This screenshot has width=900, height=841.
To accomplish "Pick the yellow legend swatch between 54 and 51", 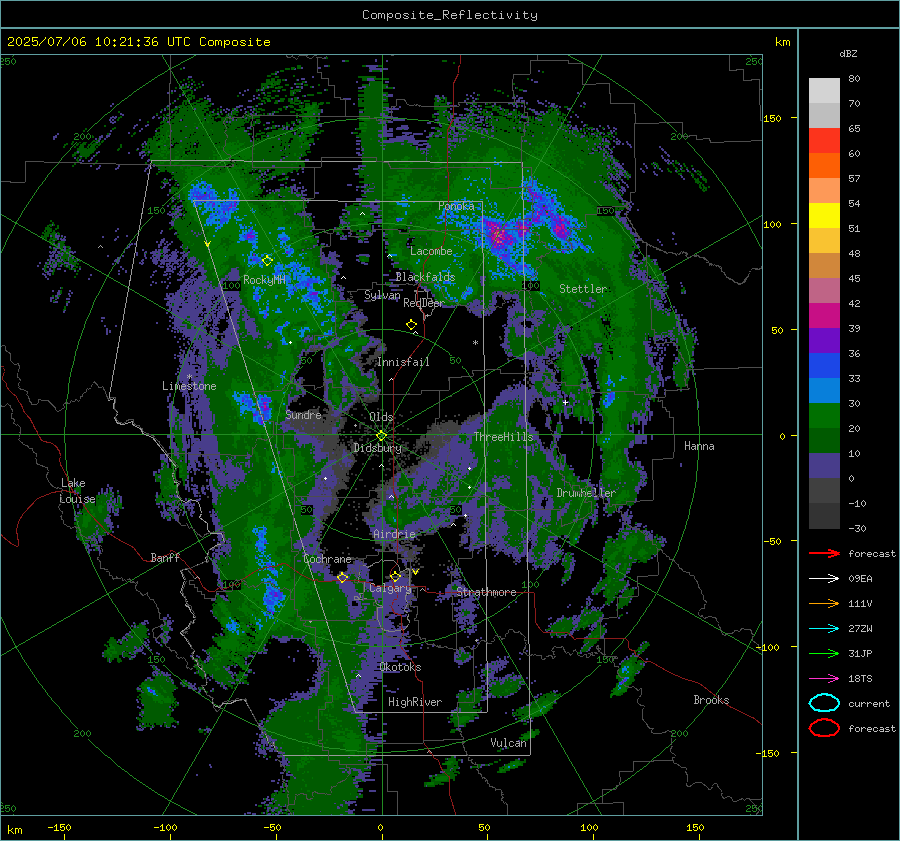I will click(x=824, y=216).
